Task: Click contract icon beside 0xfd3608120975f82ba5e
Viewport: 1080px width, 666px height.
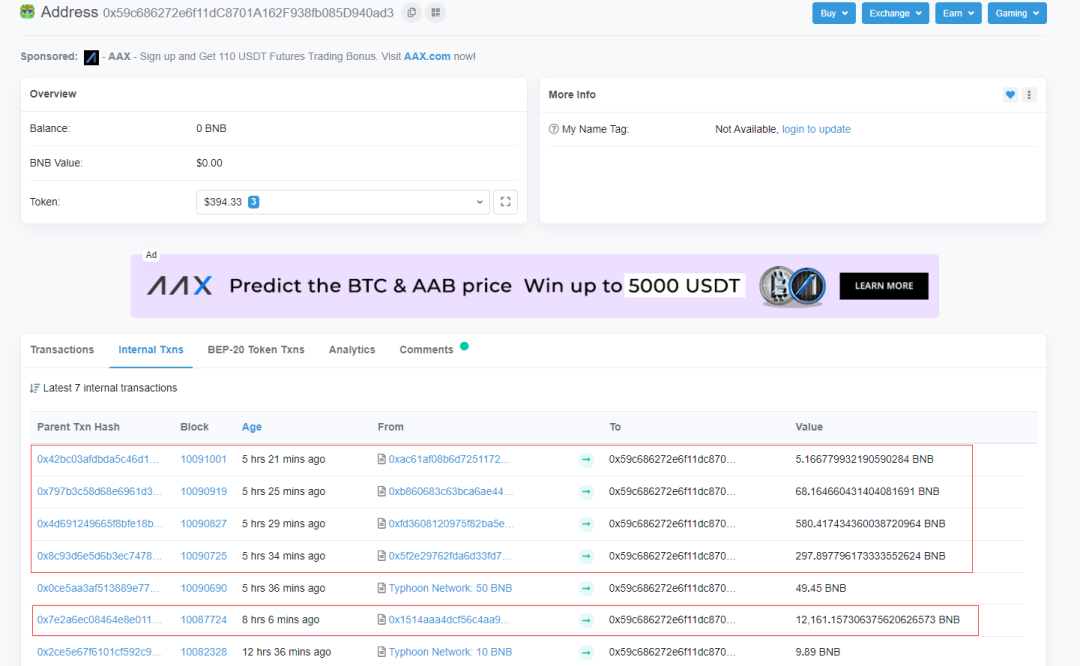Action: click(x=382, y=523)
